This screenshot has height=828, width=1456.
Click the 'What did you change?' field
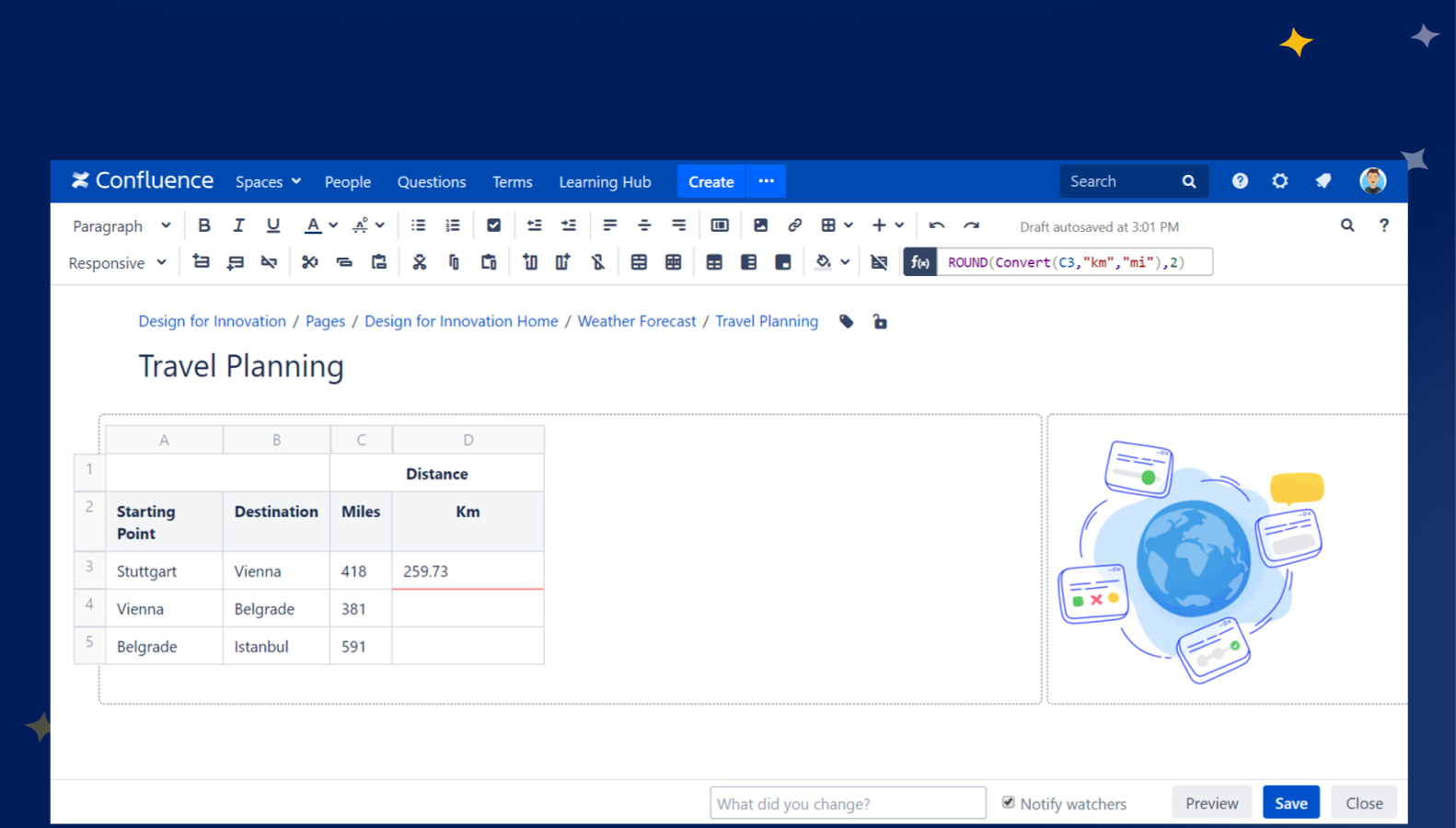click(847, 803)
